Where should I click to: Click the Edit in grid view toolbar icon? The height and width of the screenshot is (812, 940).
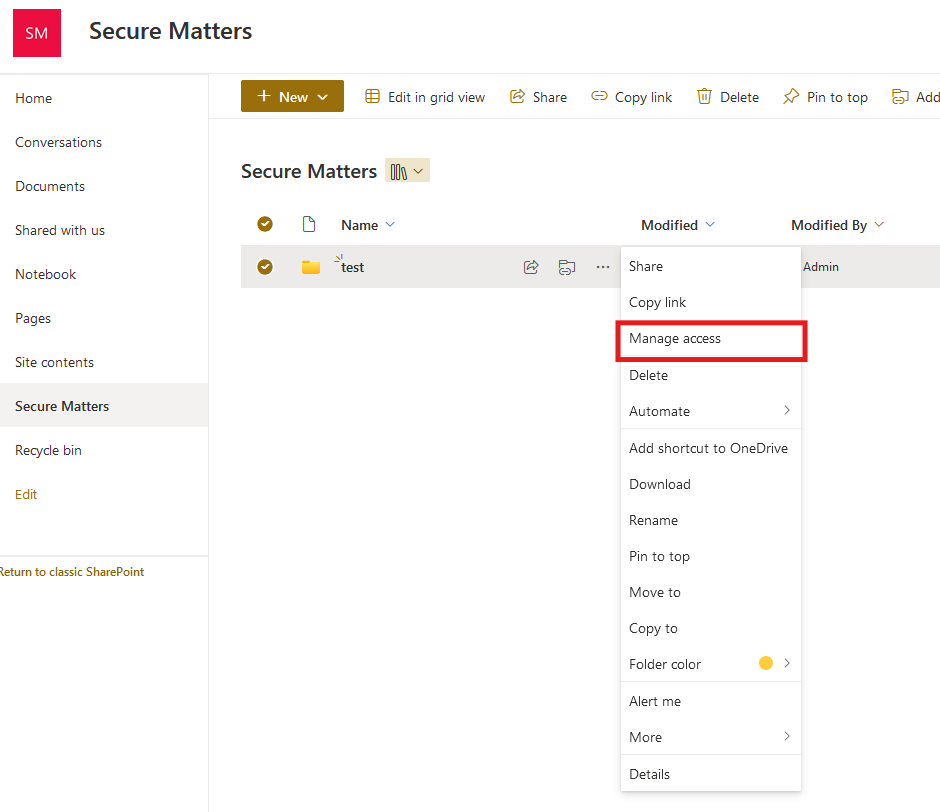[372, 97]
